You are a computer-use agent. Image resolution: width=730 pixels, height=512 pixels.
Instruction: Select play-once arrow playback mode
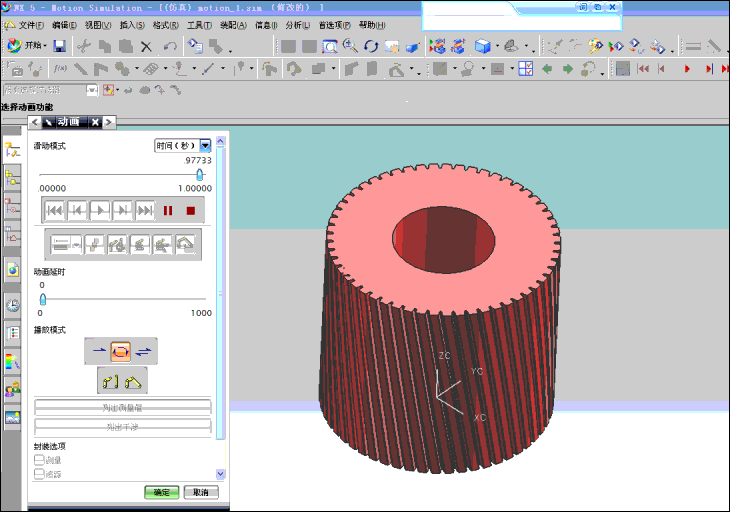(x=99, y=351)
